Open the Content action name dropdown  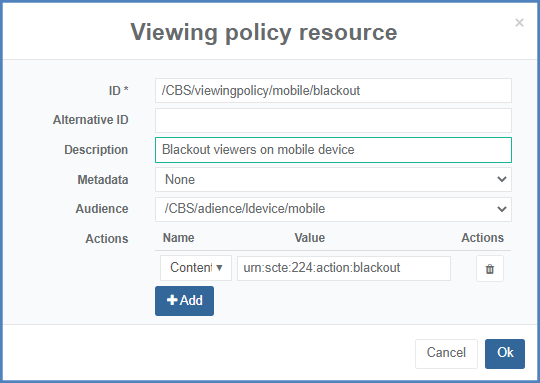(196, 268)
